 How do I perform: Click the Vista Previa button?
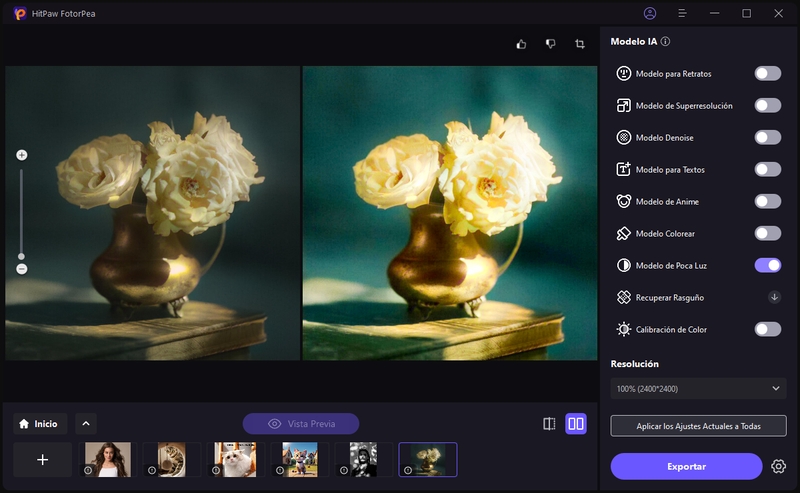coord(301,424)
